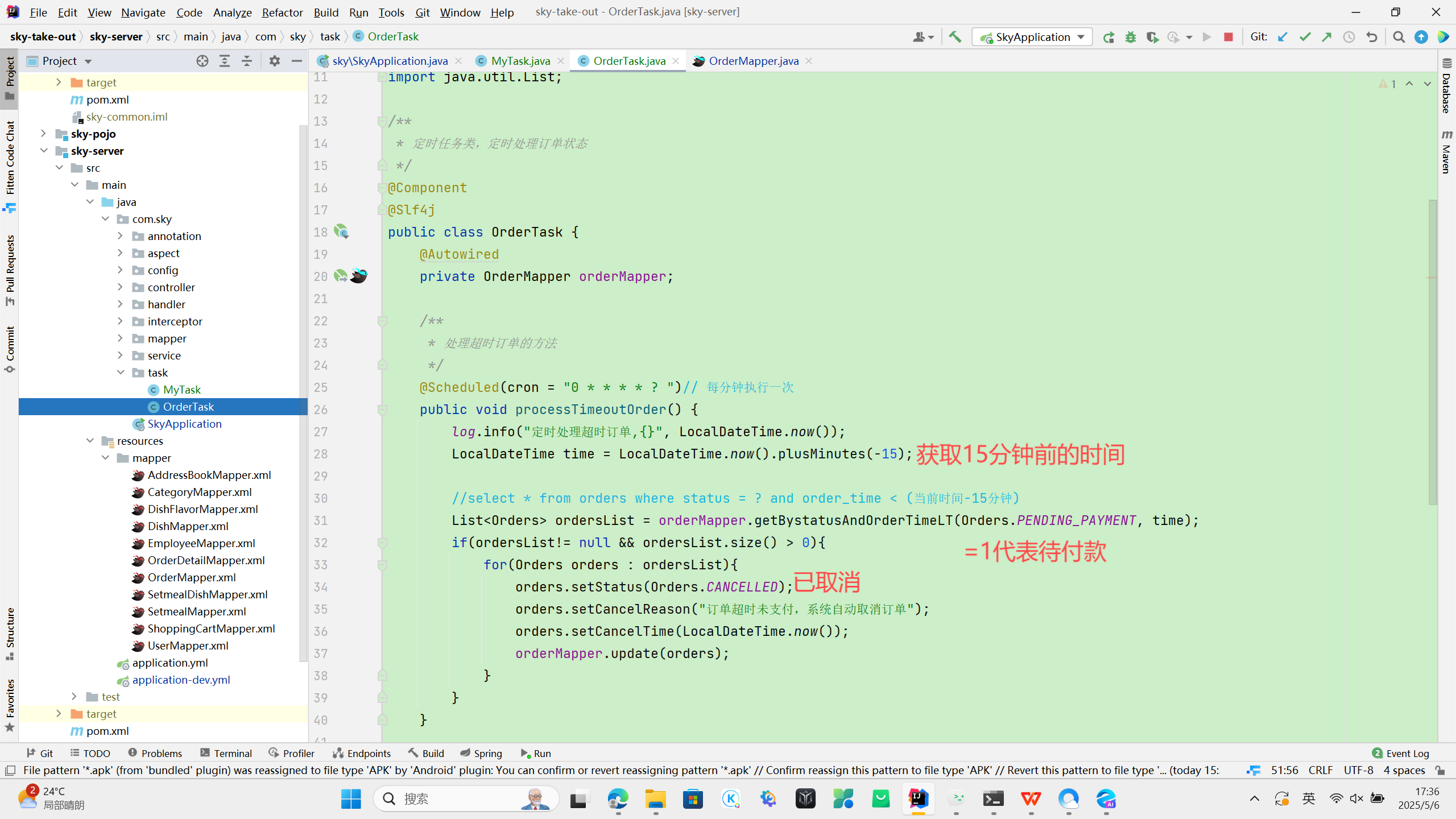
Task: Click the Build project hammer icon
Action: coord(955,37)
